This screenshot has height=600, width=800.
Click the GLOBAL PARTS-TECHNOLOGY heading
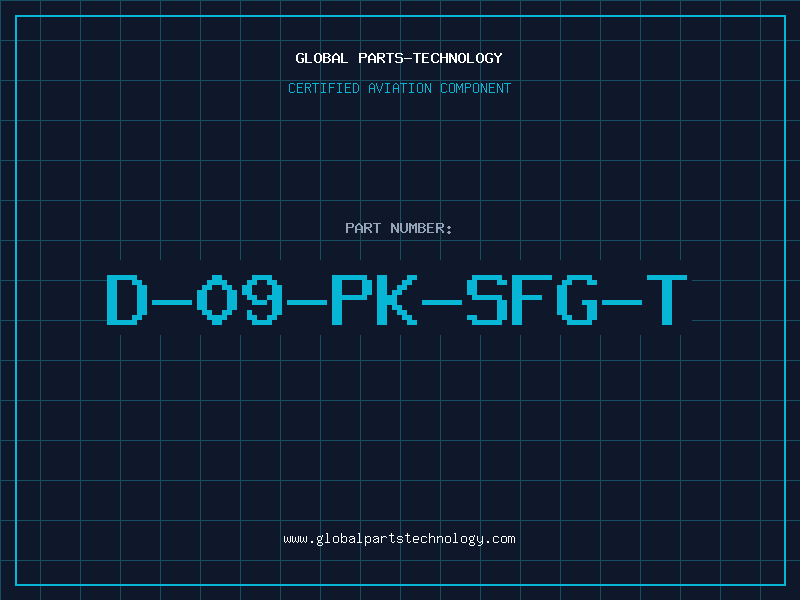(399, 58)
